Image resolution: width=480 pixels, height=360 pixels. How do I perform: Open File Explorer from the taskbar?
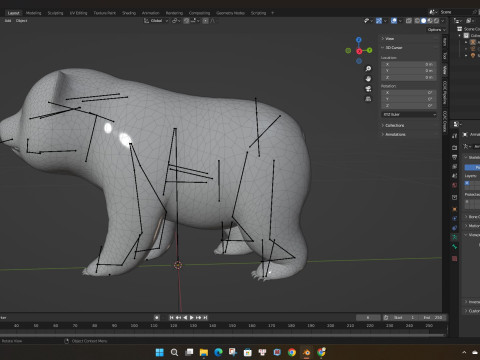pos(204,352)
